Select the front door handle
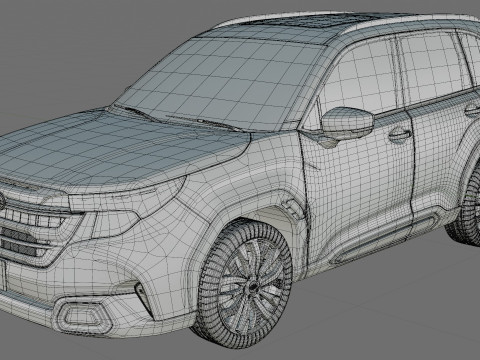Viewport: 480px width, 360px height. [399, 135]
